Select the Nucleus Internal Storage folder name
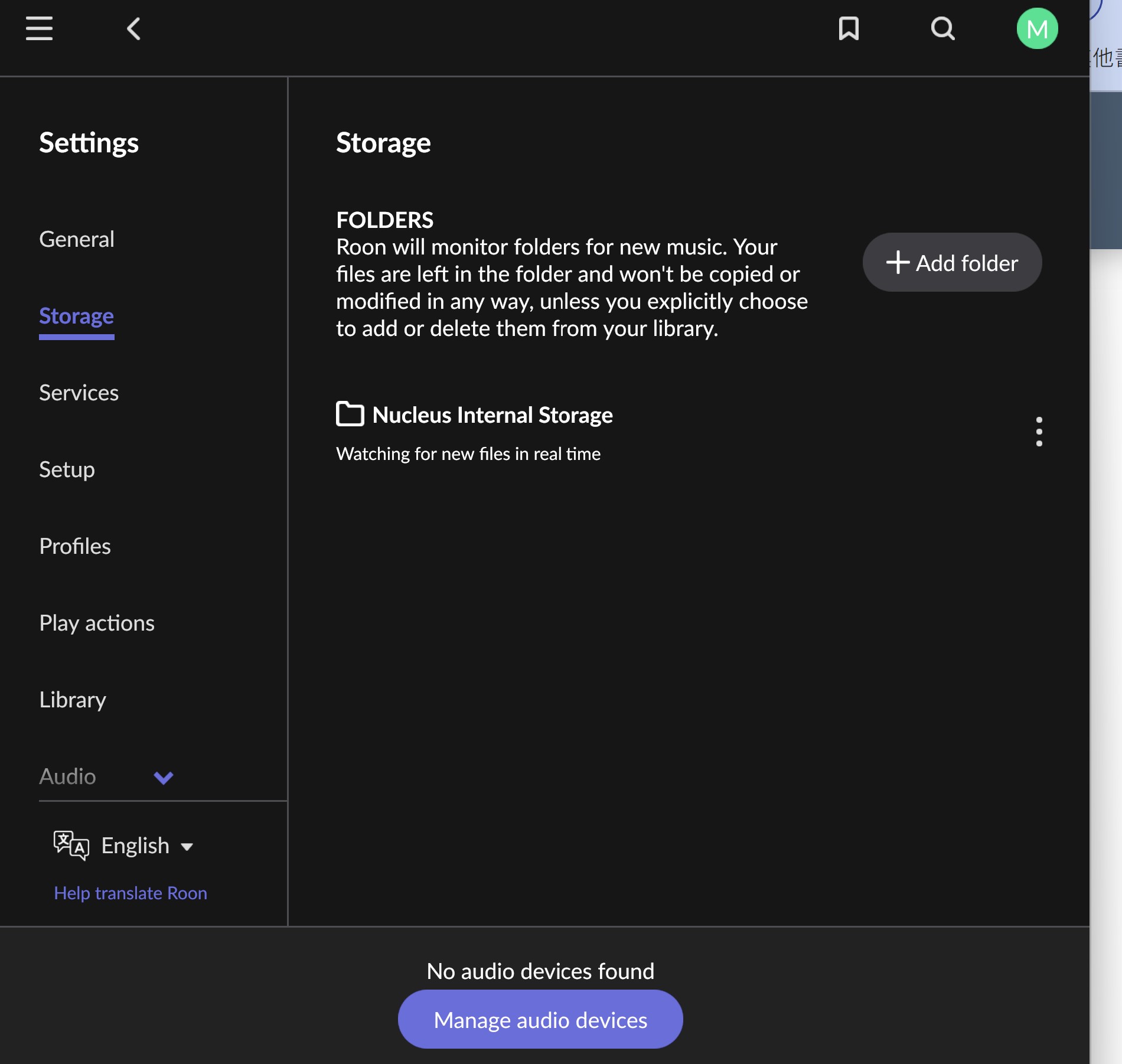The width and height of the screenshot is (1122, 1064). tap(492, 415)
